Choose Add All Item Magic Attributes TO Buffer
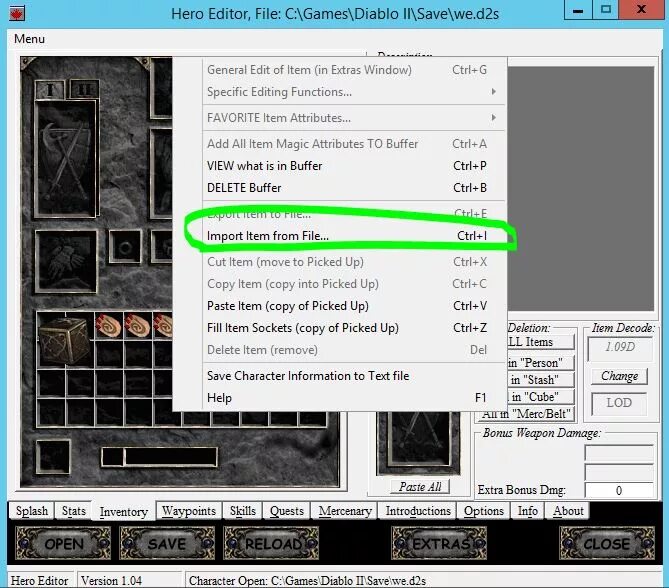 (347, 144)
